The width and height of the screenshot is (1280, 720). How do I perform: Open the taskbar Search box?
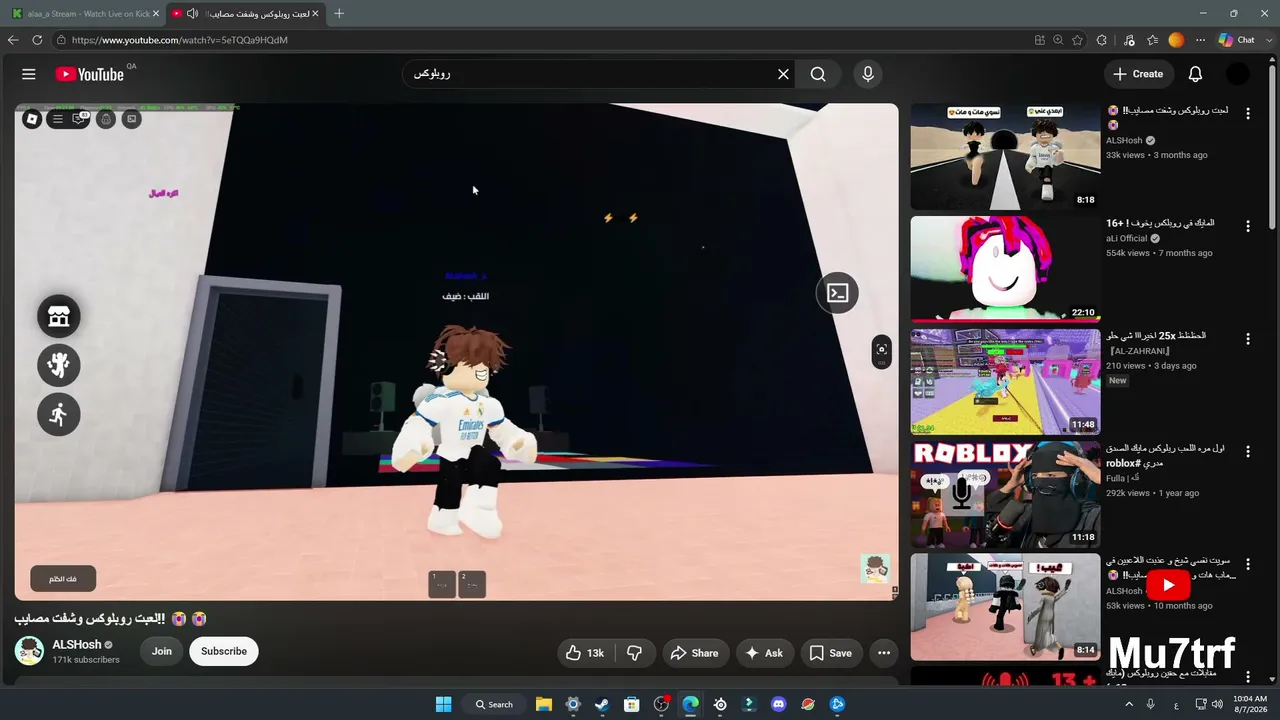point(494,704)
